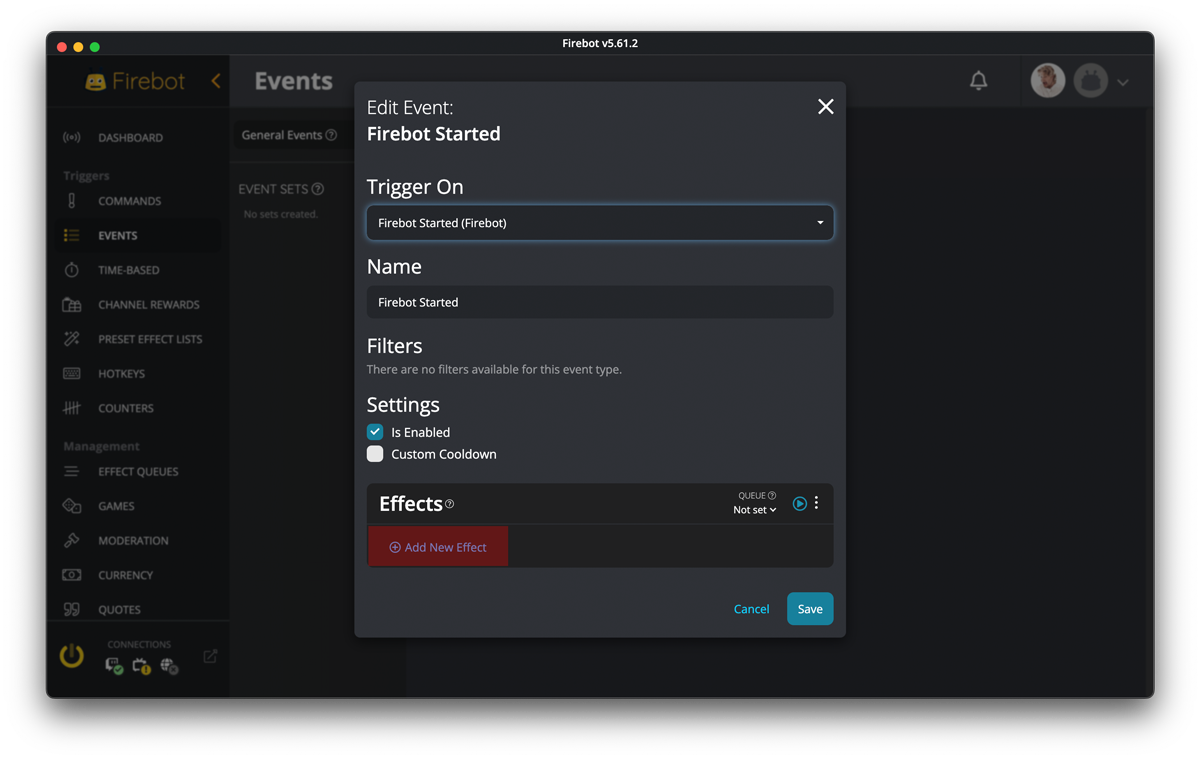Enable the Custom Cooldown checkbox
This screenshot has height=759, width=1200.
375,454
